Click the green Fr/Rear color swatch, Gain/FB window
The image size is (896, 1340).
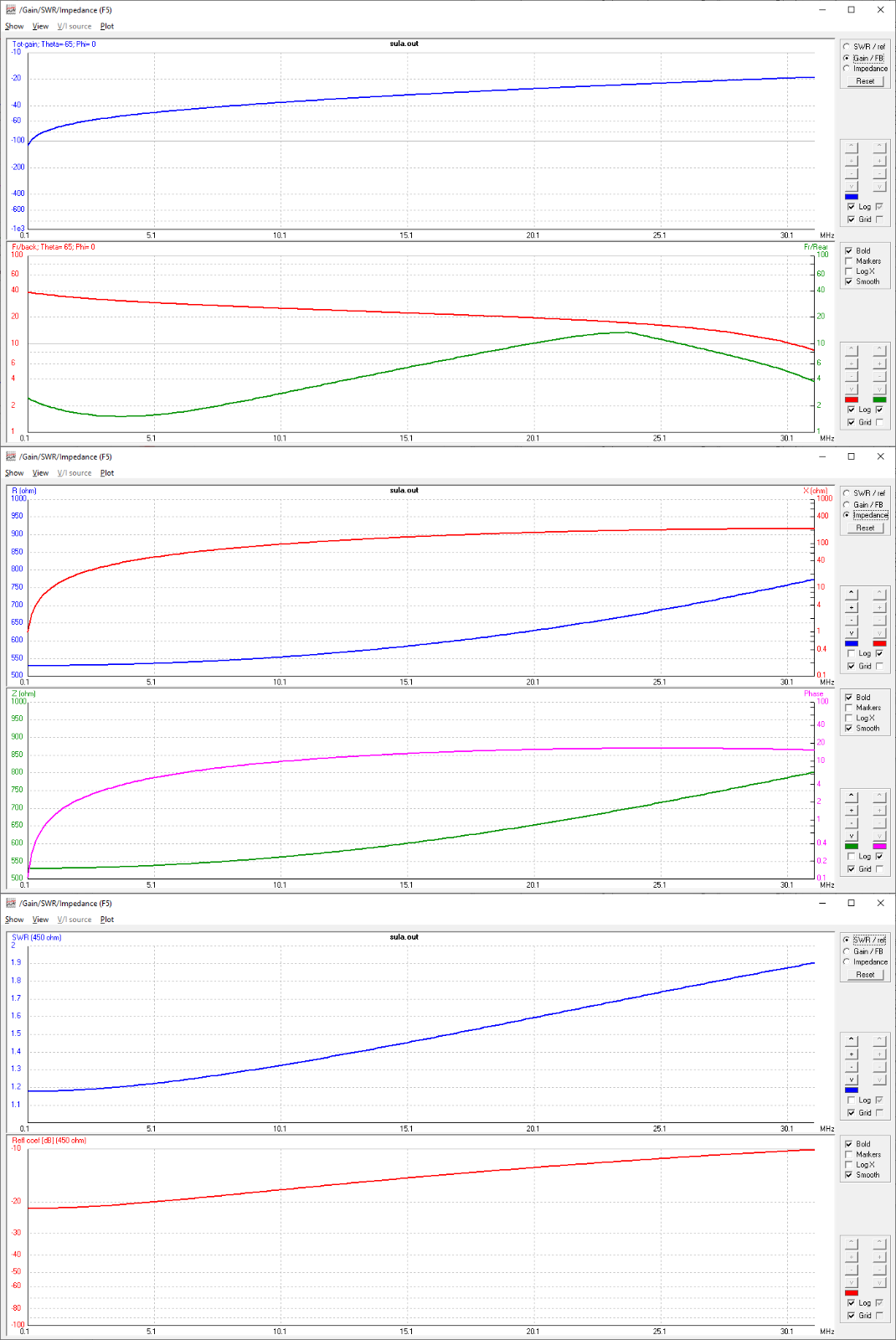click(879, 399)
